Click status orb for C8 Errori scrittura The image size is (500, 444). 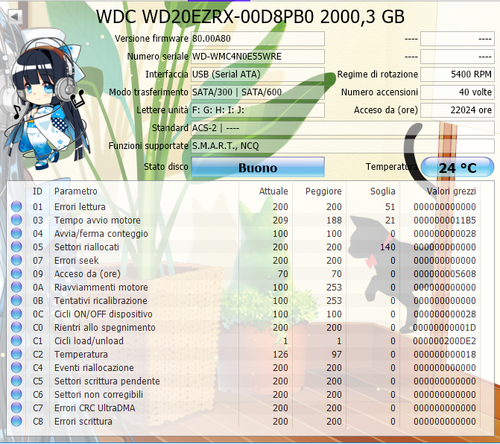[x=16, y=421]
